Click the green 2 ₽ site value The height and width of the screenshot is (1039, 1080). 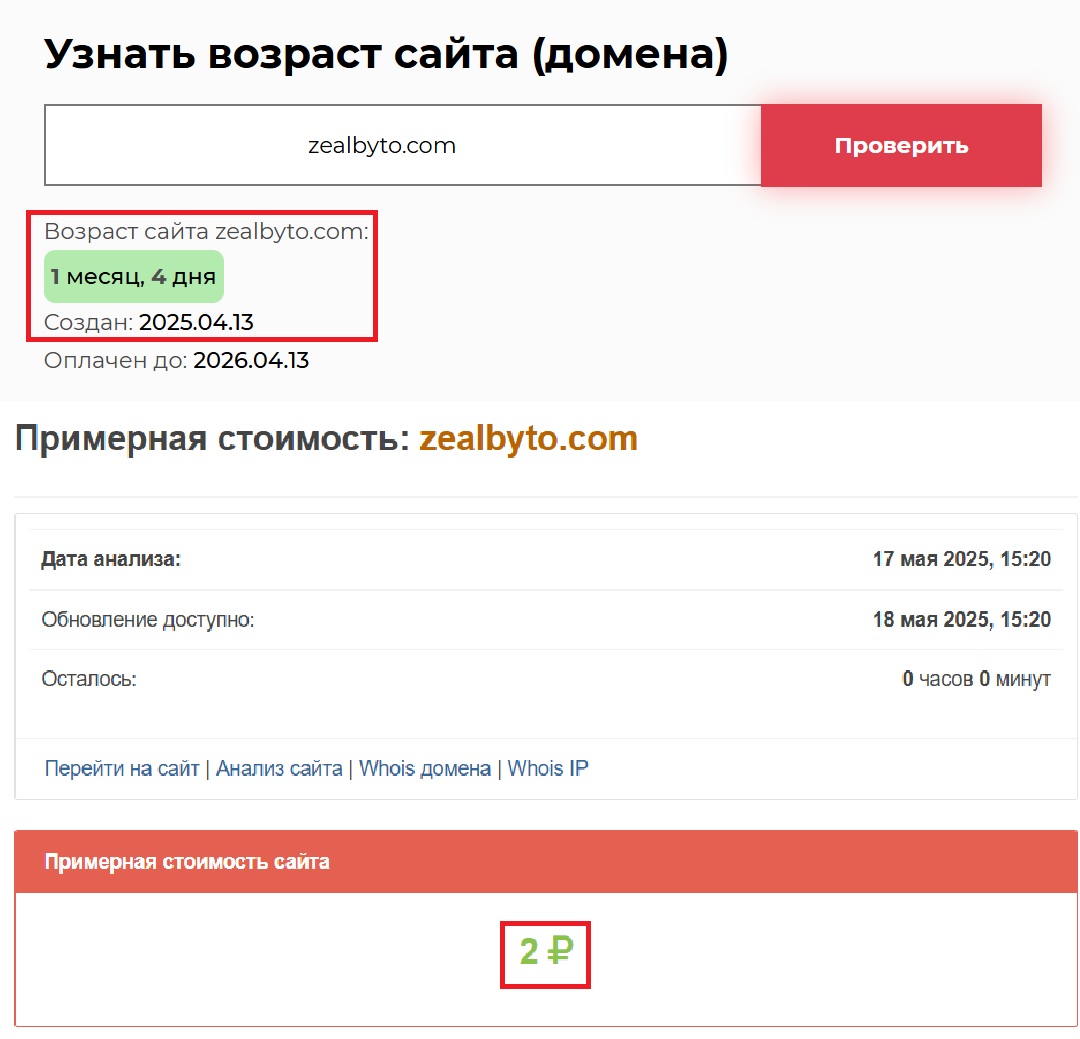click(x=545, y=952)
